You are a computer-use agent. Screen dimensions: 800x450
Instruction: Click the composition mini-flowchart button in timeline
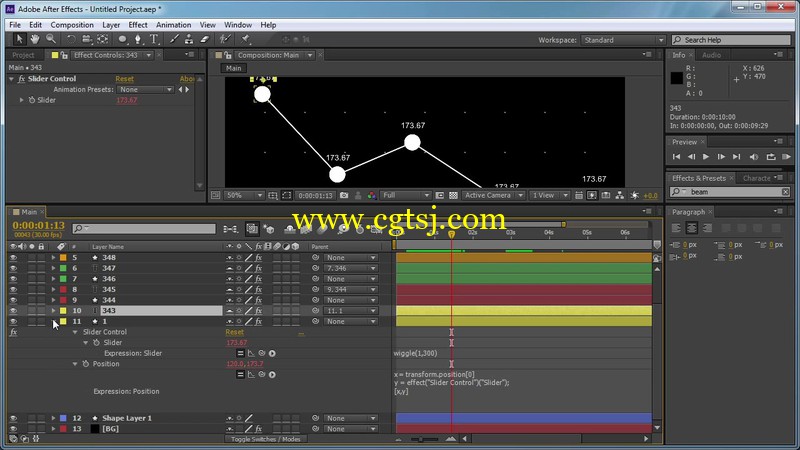pos(231,230)
